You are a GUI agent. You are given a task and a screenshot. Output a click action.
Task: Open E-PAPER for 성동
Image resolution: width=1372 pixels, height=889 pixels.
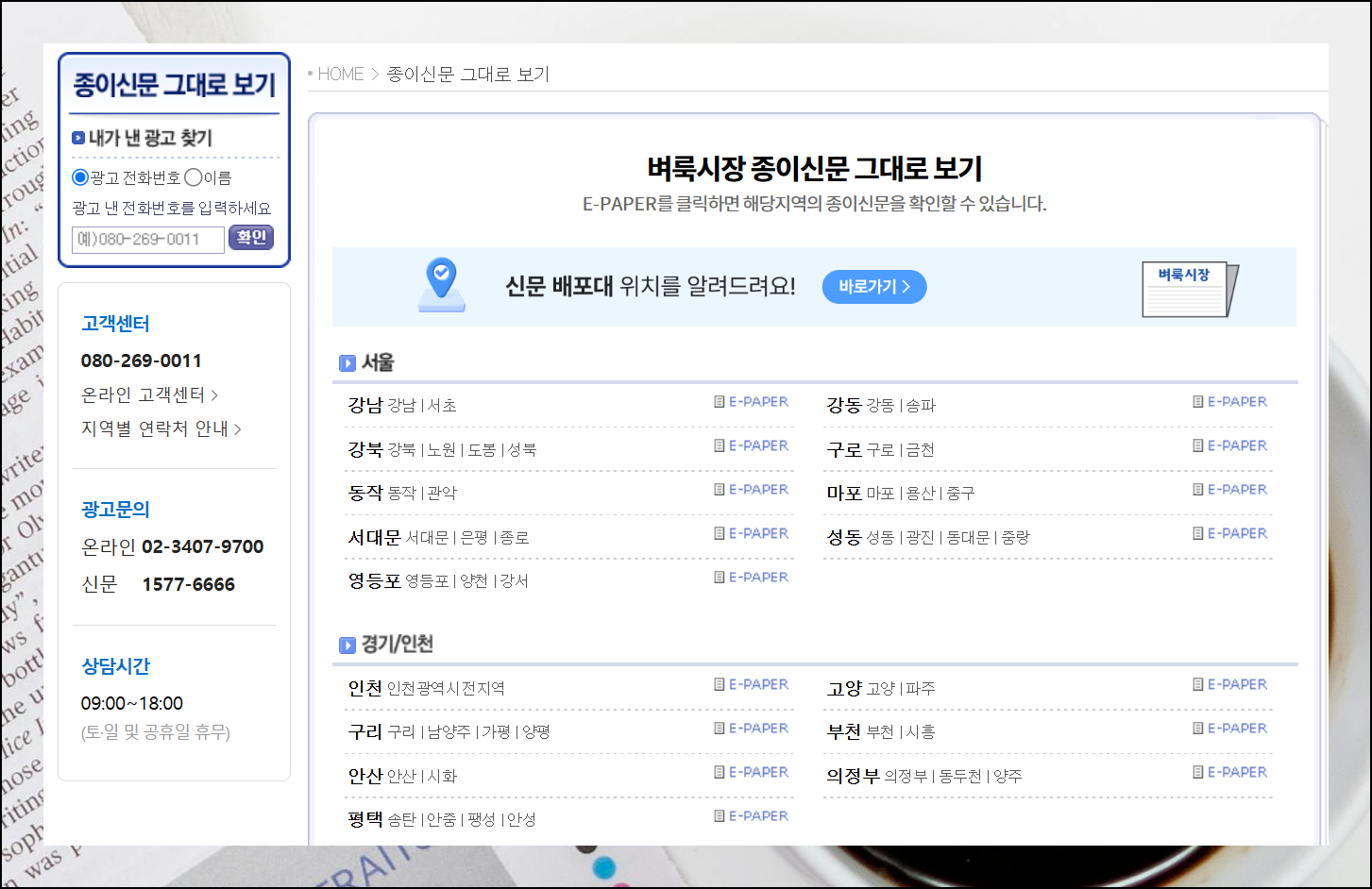[1230, 533]
